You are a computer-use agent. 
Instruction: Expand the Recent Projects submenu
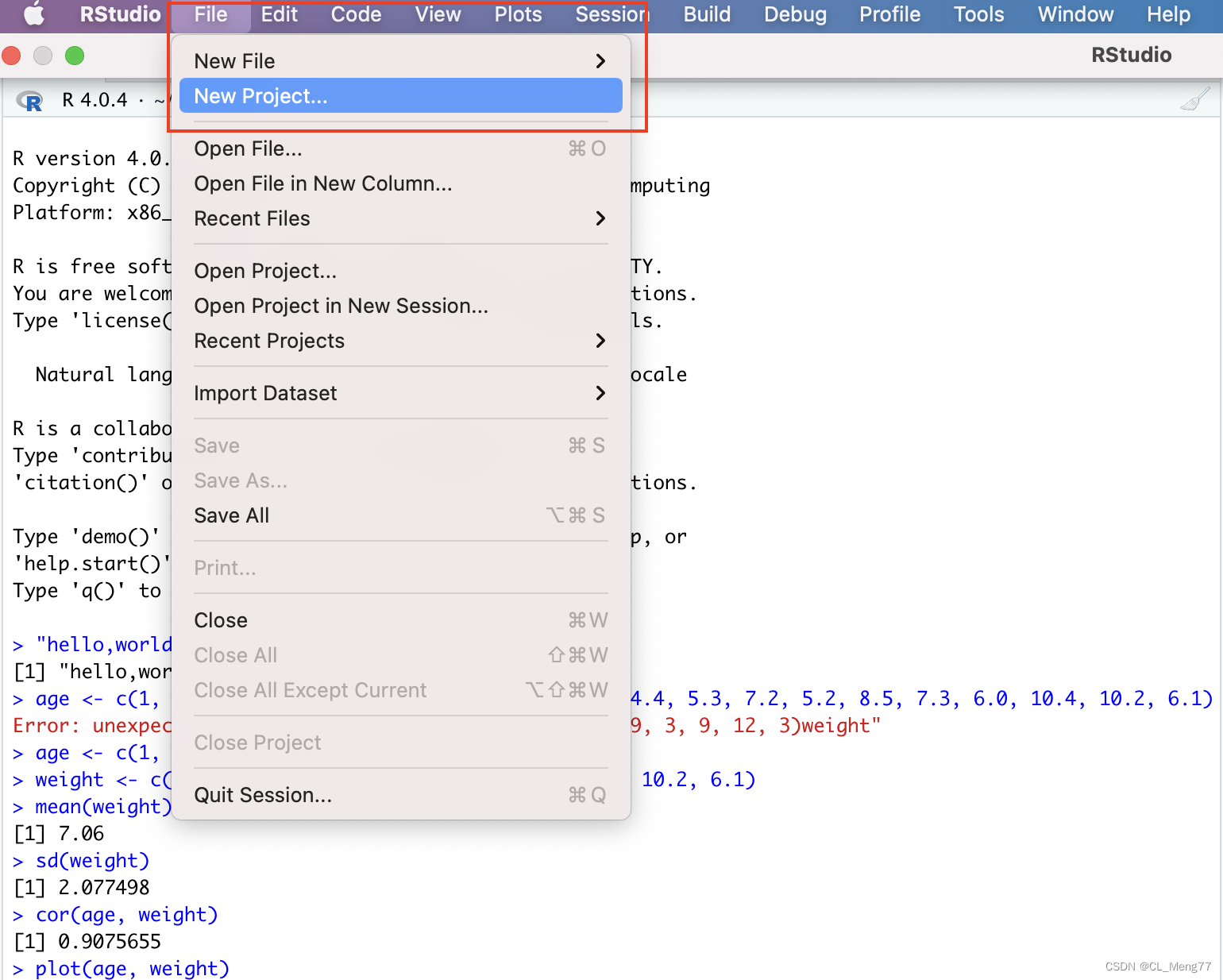pyautogui.click(x=401, y=341)
